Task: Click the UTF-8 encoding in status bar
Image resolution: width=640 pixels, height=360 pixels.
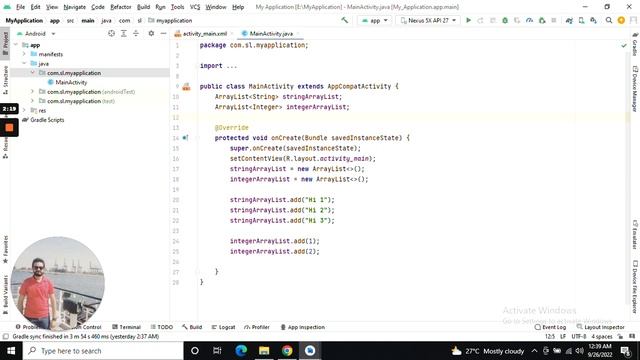Action: pyautogui.click(x=579, y=336)
